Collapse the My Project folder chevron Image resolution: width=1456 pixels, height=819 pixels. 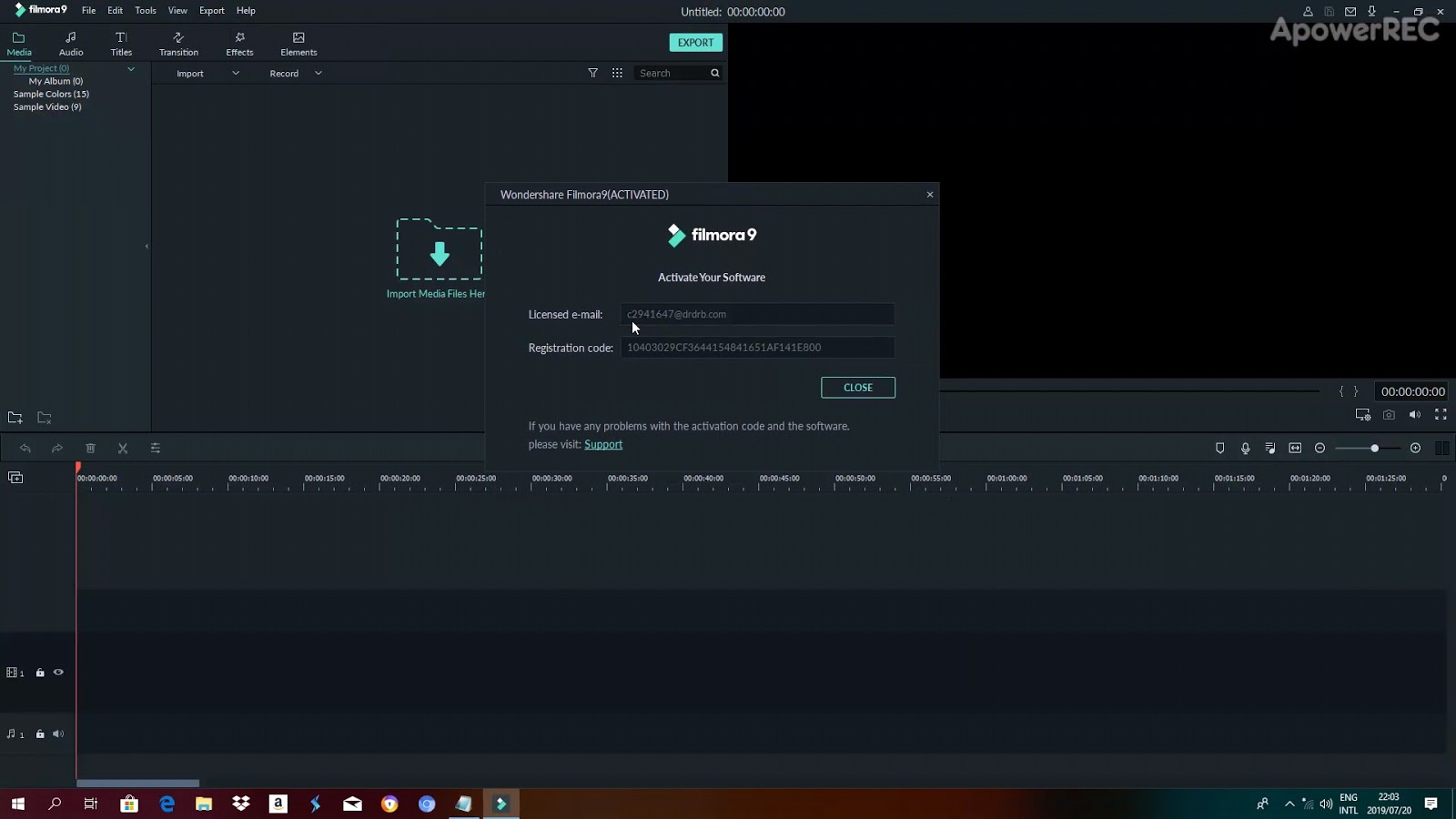[131, 68]
